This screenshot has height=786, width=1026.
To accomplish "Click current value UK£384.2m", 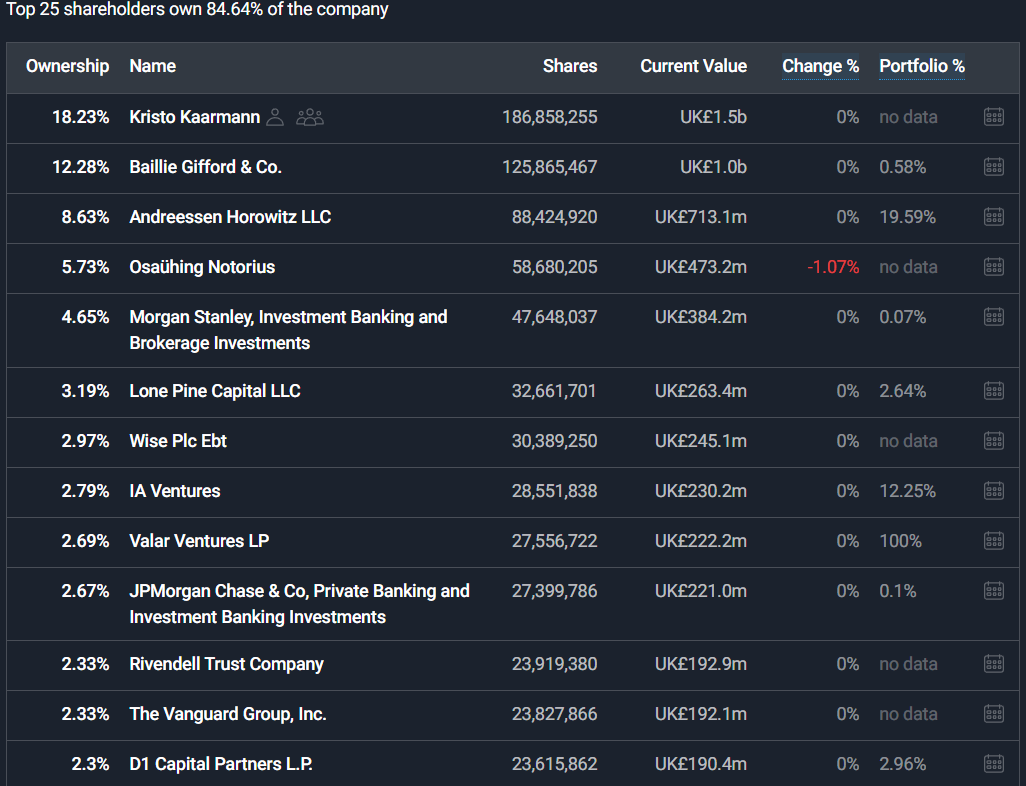I will (701, 317).
